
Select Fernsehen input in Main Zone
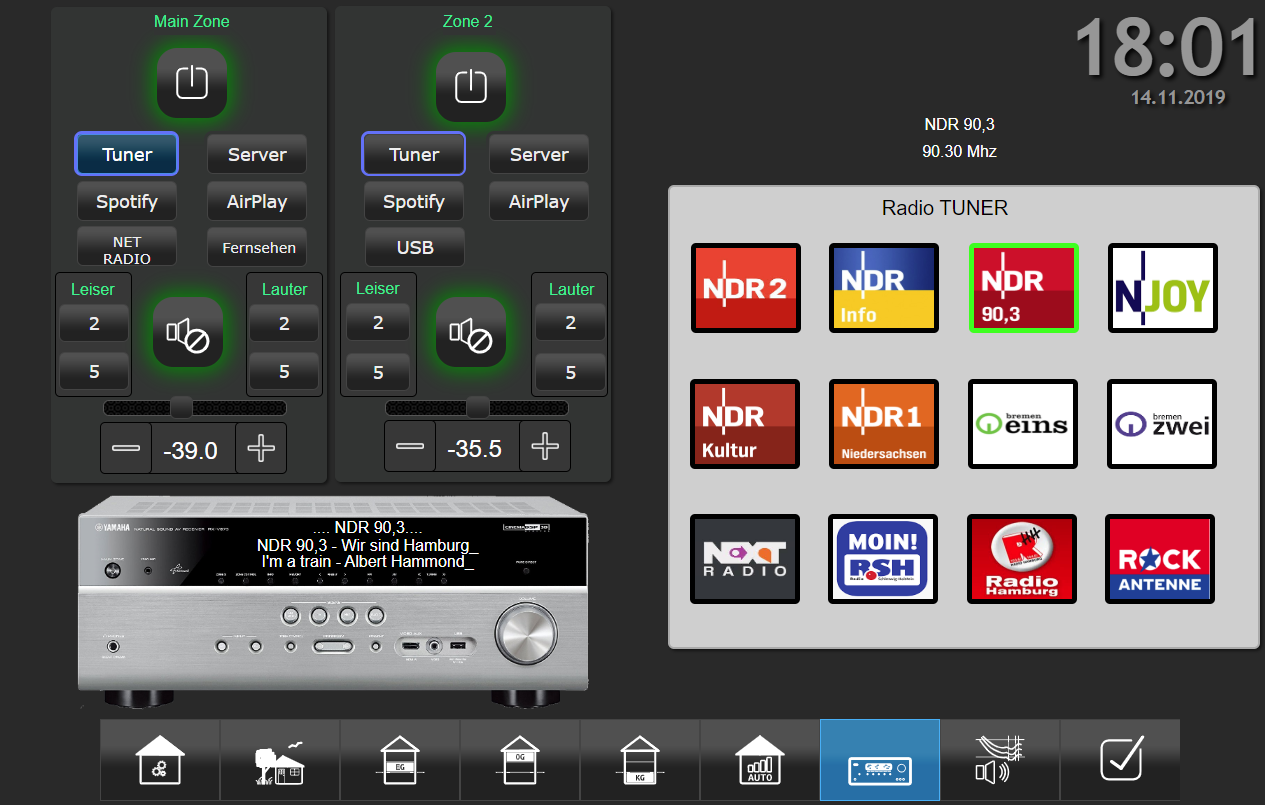[x=257, y=247]
